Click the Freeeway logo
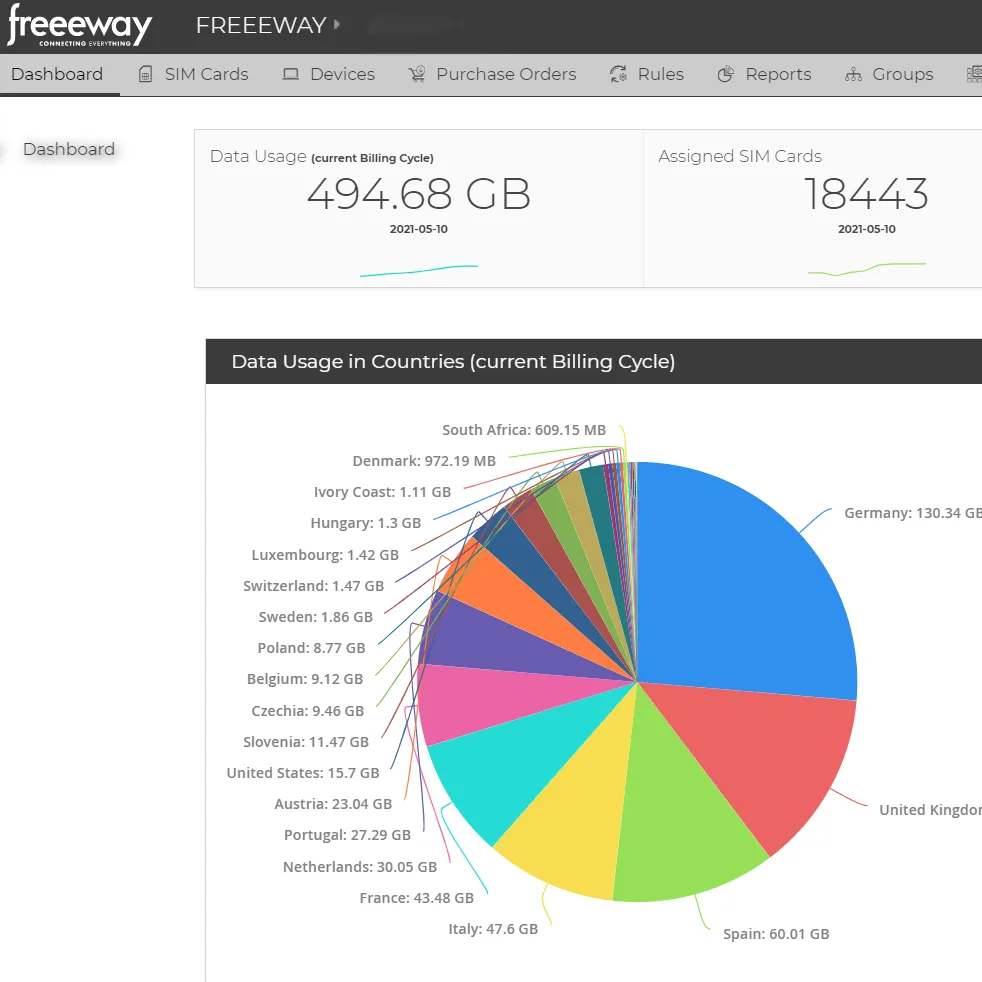Screen dimensions: 982x982 coord(78,27)
